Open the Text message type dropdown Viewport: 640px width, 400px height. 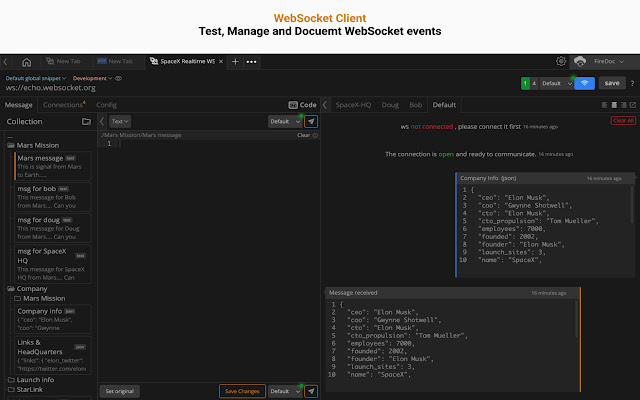point(120,121)
